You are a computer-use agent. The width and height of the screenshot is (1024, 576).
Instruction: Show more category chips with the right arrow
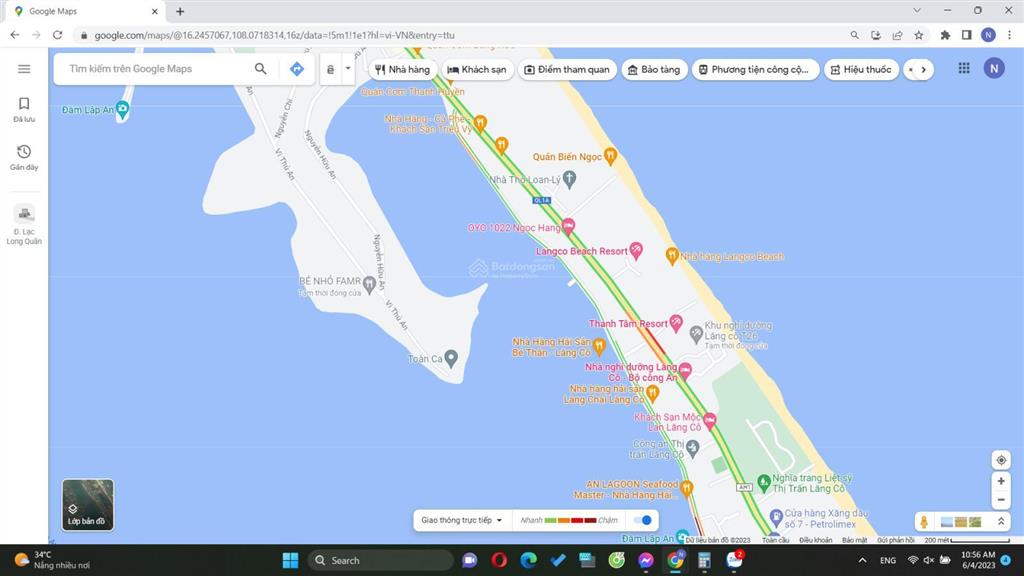[x=923, y=69]
